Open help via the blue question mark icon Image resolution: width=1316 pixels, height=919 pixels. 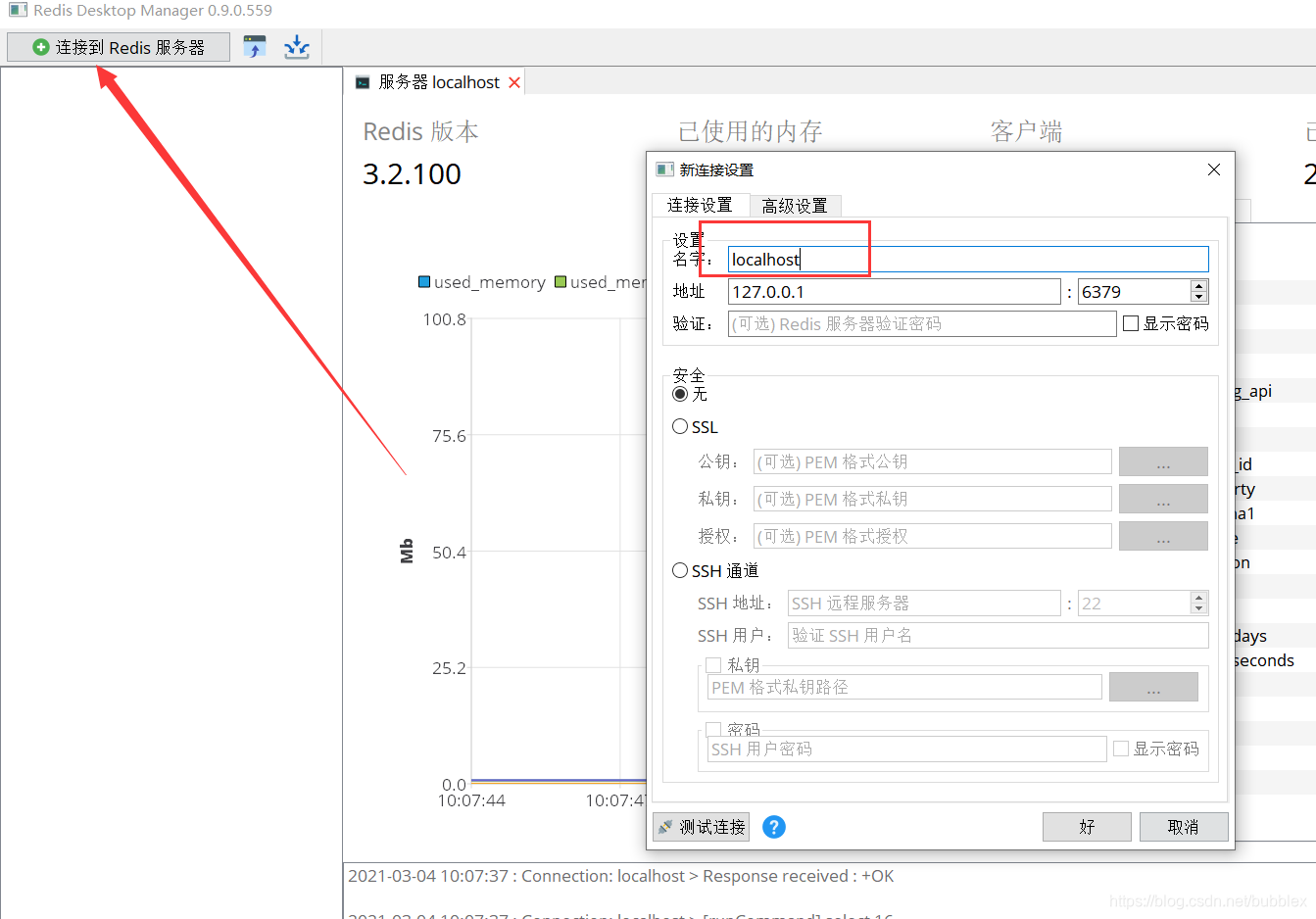(774, 827)
